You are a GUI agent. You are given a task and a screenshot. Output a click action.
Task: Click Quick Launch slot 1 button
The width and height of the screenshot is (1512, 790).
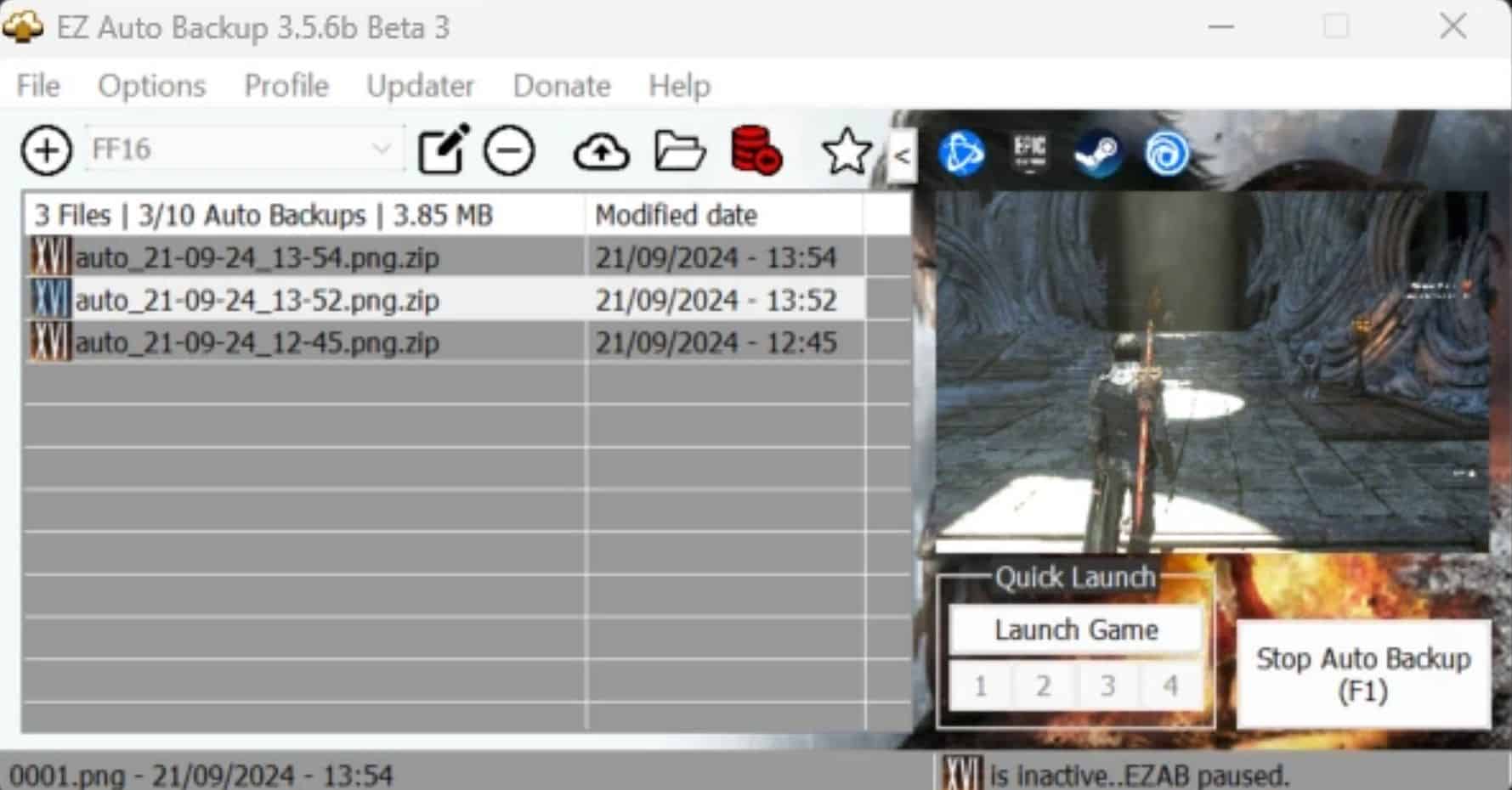(981, 685)
